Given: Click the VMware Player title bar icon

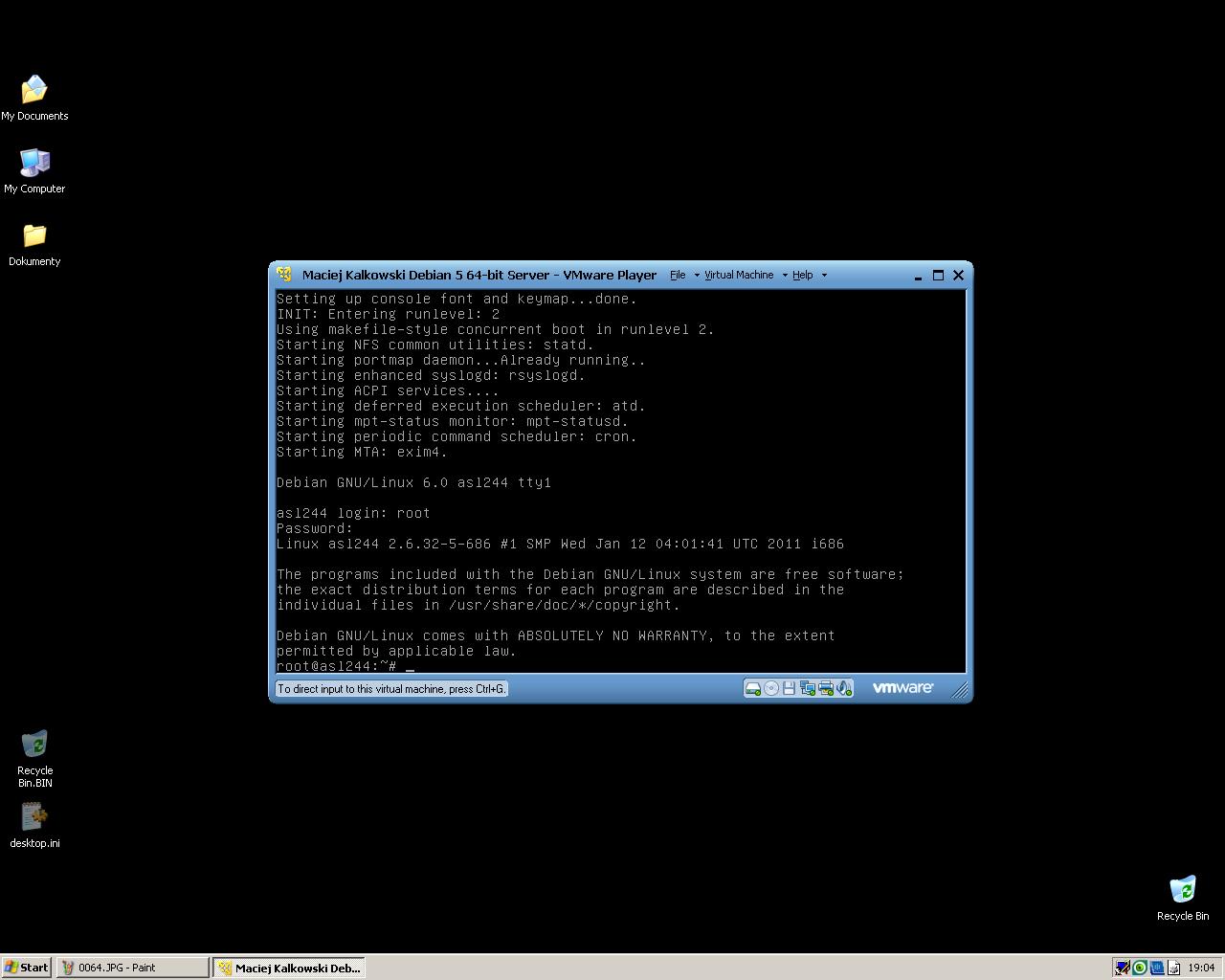Looking at the screenshot, I should click(x=284, y=275).
